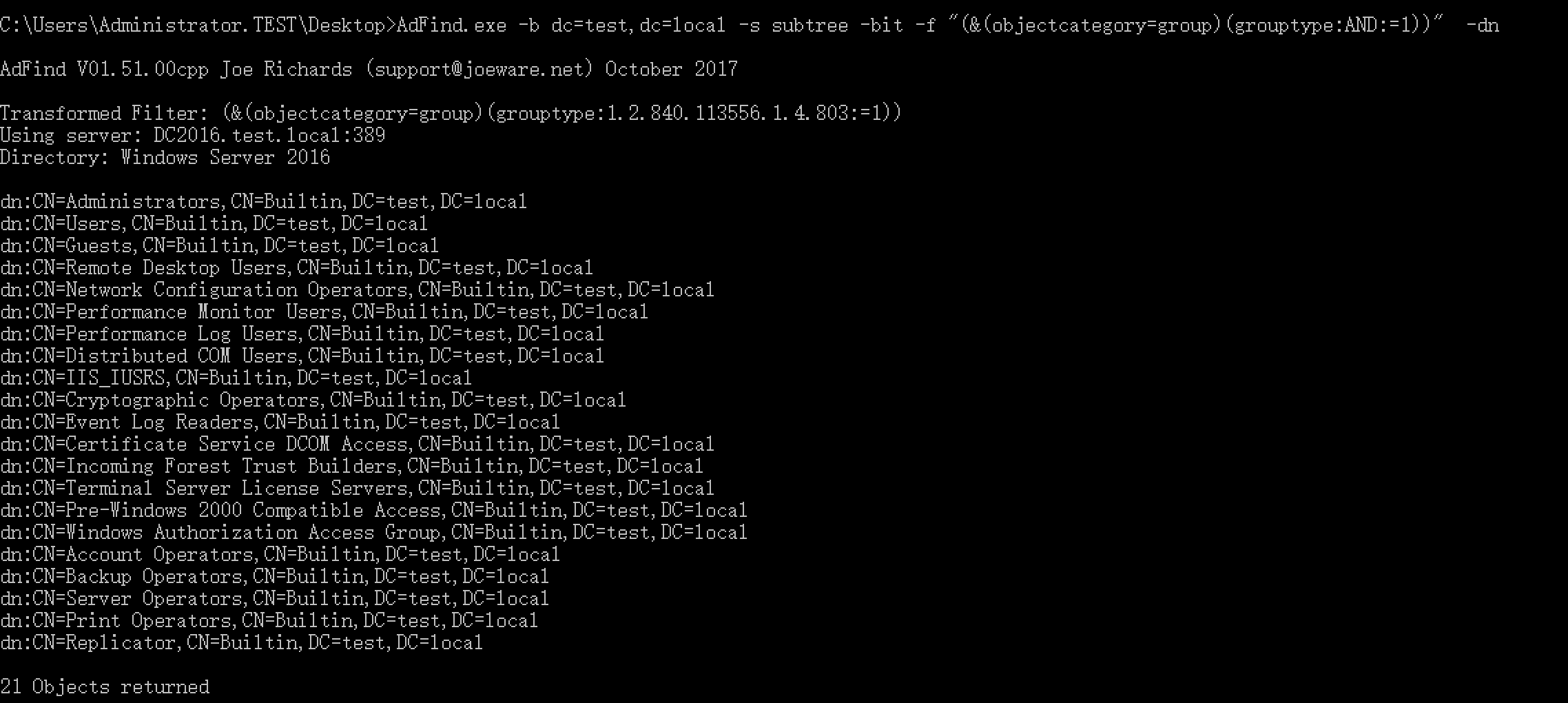Click the Event Log Readers line
1568x703 pixels.
280,422
